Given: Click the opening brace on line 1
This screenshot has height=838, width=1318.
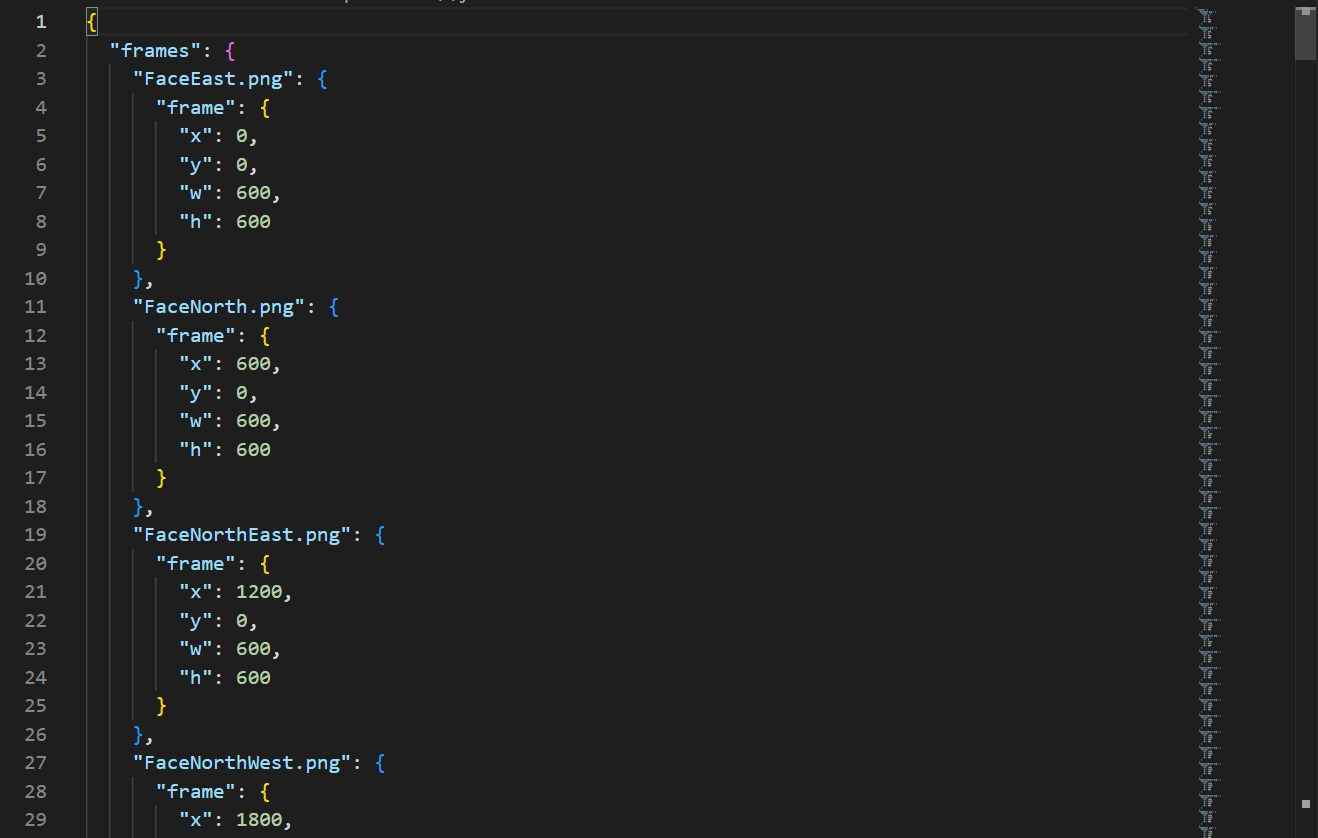Looking at the screenshot, I should click(x=92, y=22).
